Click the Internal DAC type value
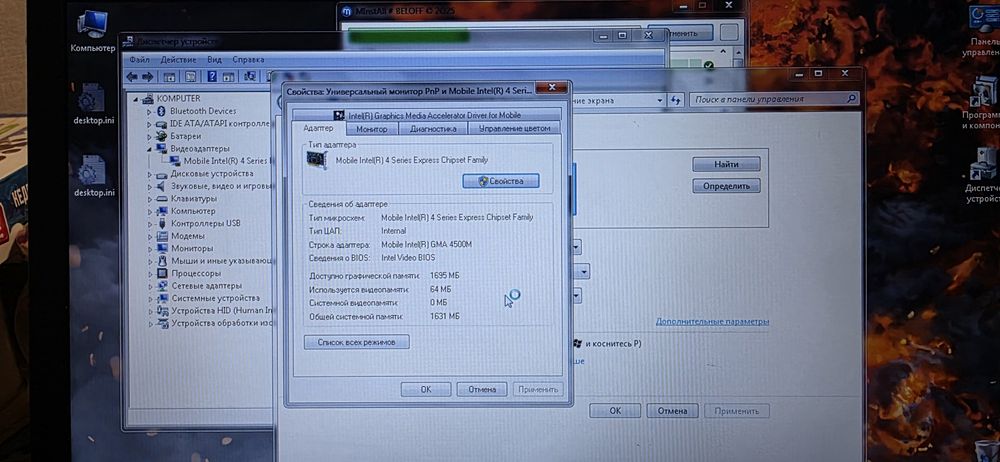Image resolution: width=1000 pixels, height=462 pixels. pyautogui.click(x=393, y=231)
